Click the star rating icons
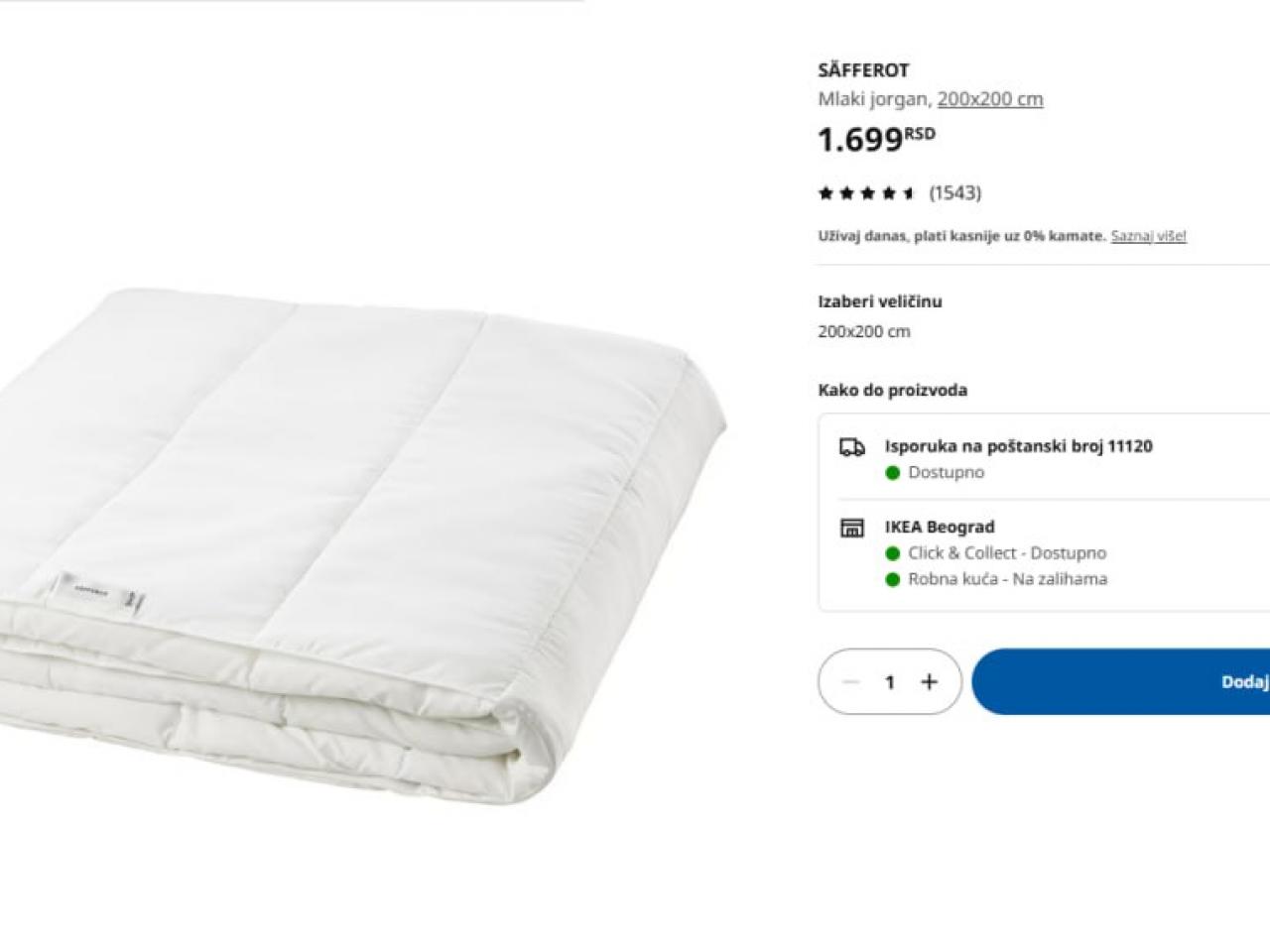Viewport: 1270px width, 952px height. tap(867, 193)
